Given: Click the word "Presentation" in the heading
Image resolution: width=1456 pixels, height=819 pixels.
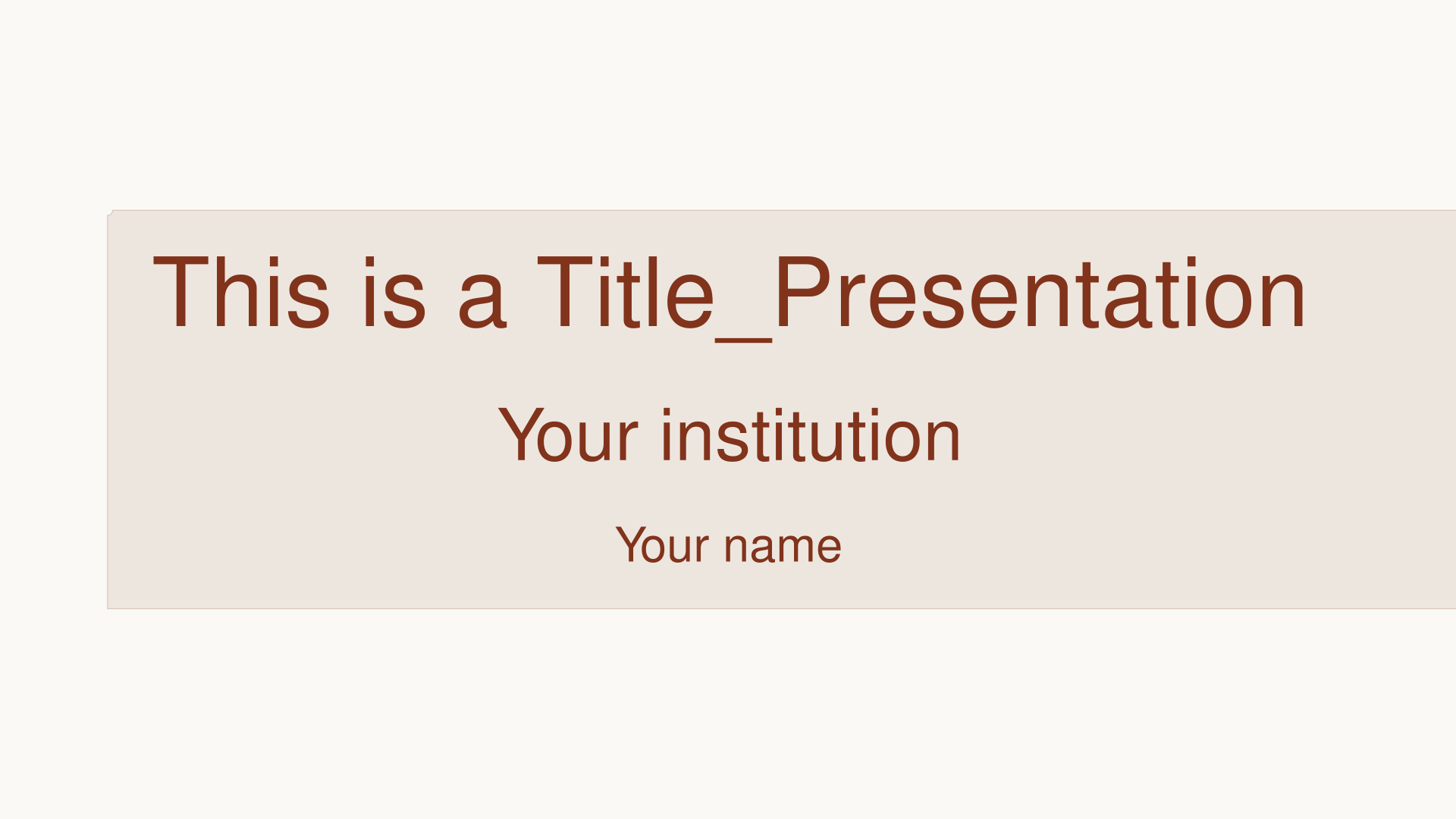Looking at the screenshot, I should tap(1039, 293).
